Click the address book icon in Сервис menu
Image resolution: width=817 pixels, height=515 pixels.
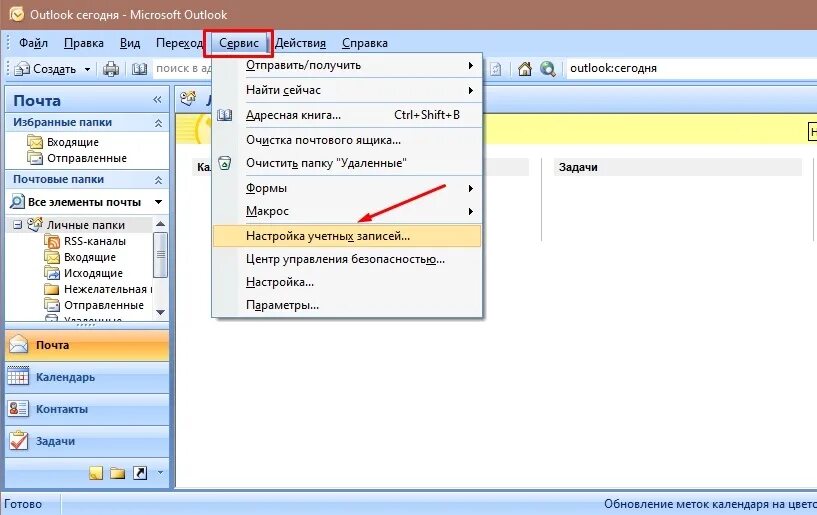[224, 115]
